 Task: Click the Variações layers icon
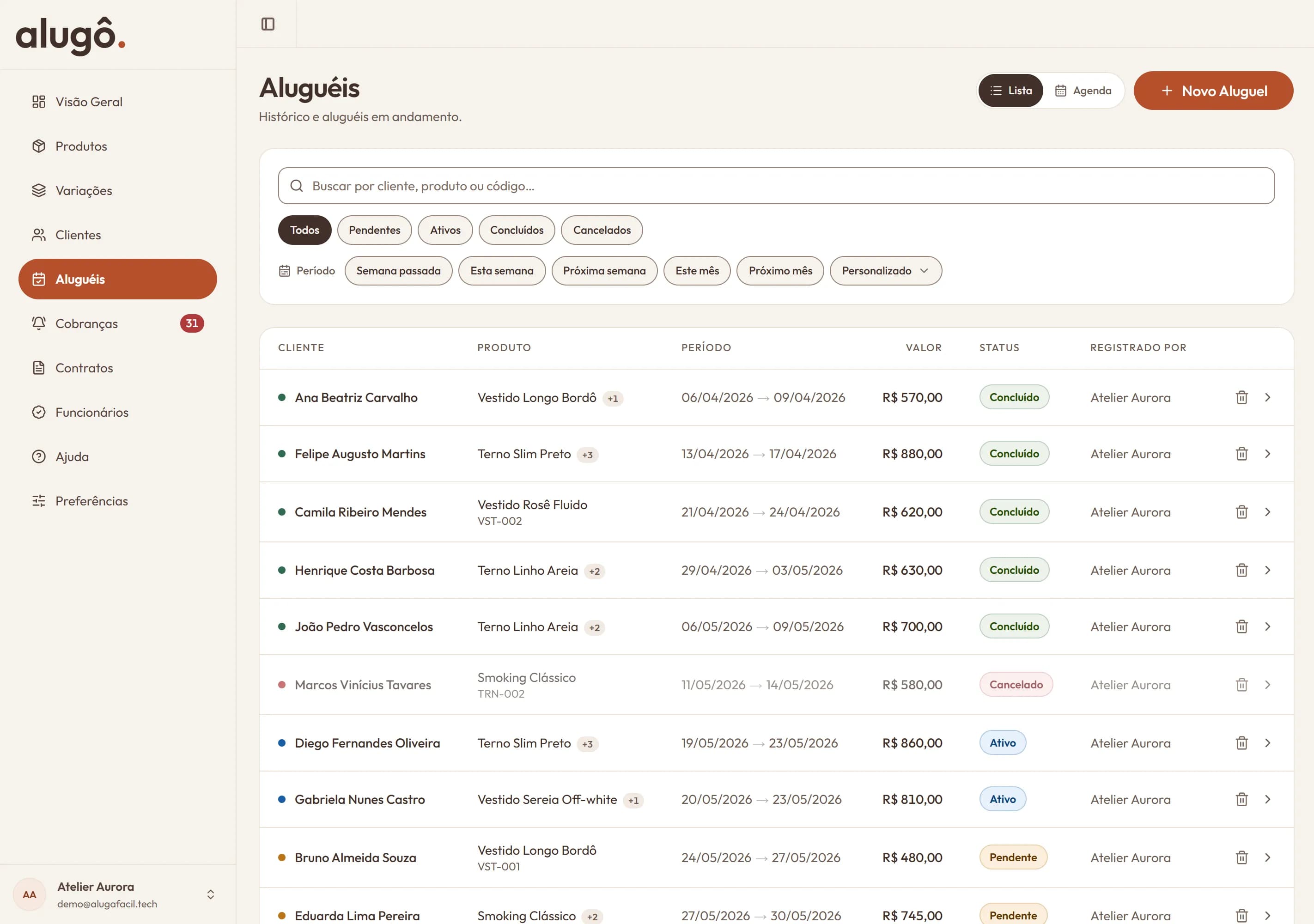click(x=38, y=190)
